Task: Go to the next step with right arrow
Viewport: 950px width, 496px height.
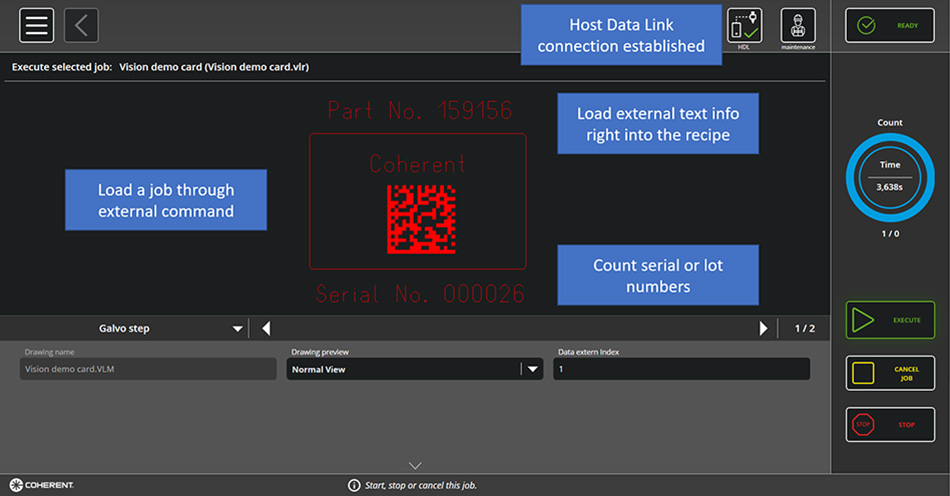Action: coord(764,328)
